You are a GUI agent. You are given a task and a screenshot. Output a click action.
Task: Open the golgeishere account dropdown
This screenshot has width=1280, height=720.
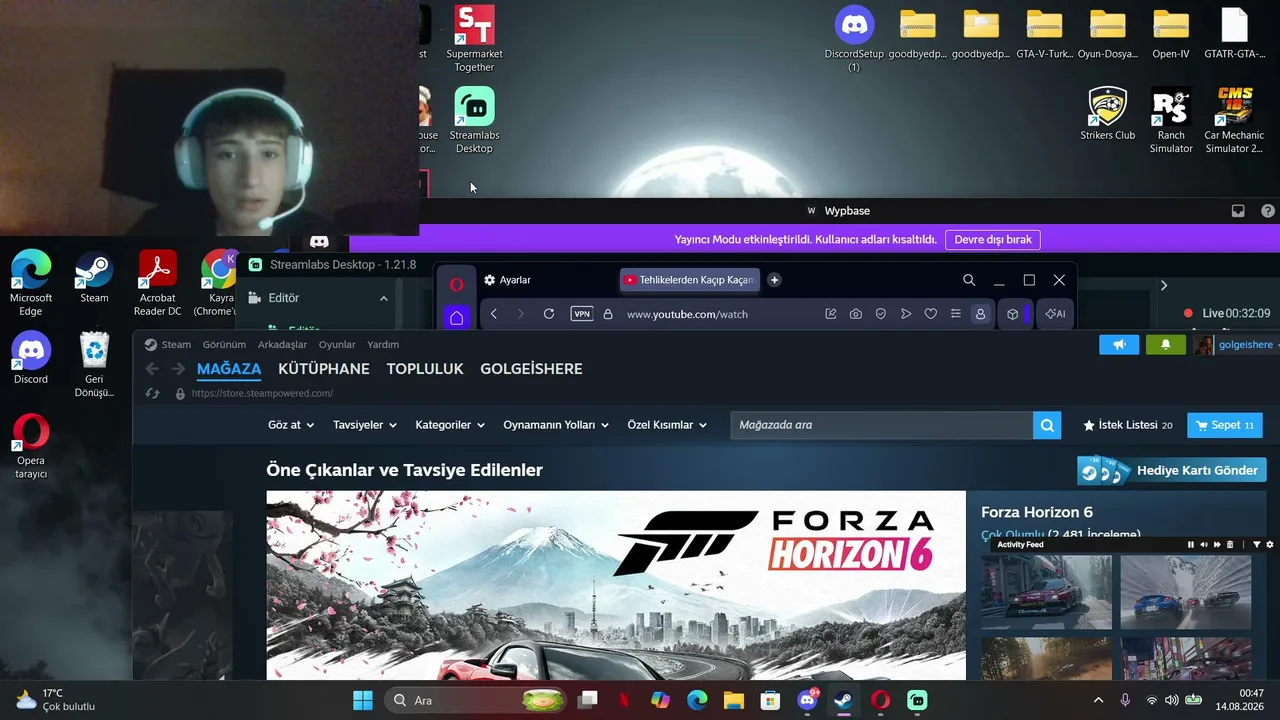(x=1248, y=345)
